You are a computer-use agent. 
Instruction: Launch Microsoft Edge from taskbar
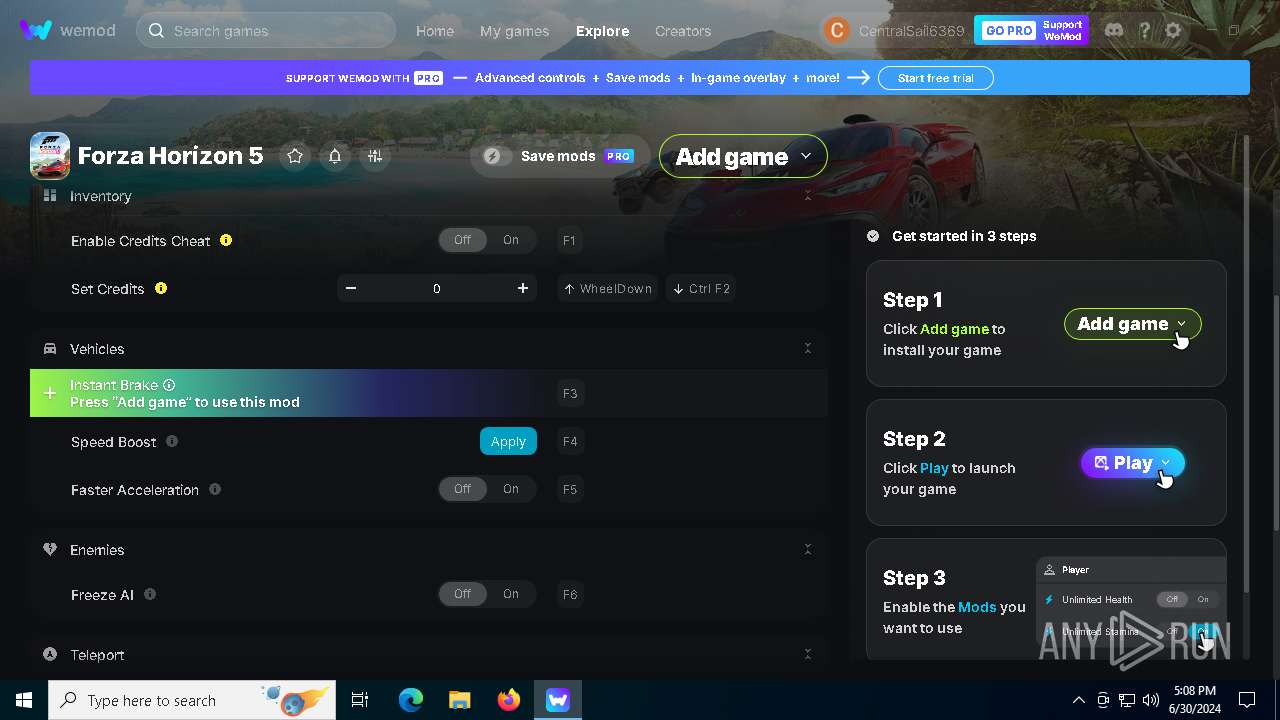(x=411, y=700)
